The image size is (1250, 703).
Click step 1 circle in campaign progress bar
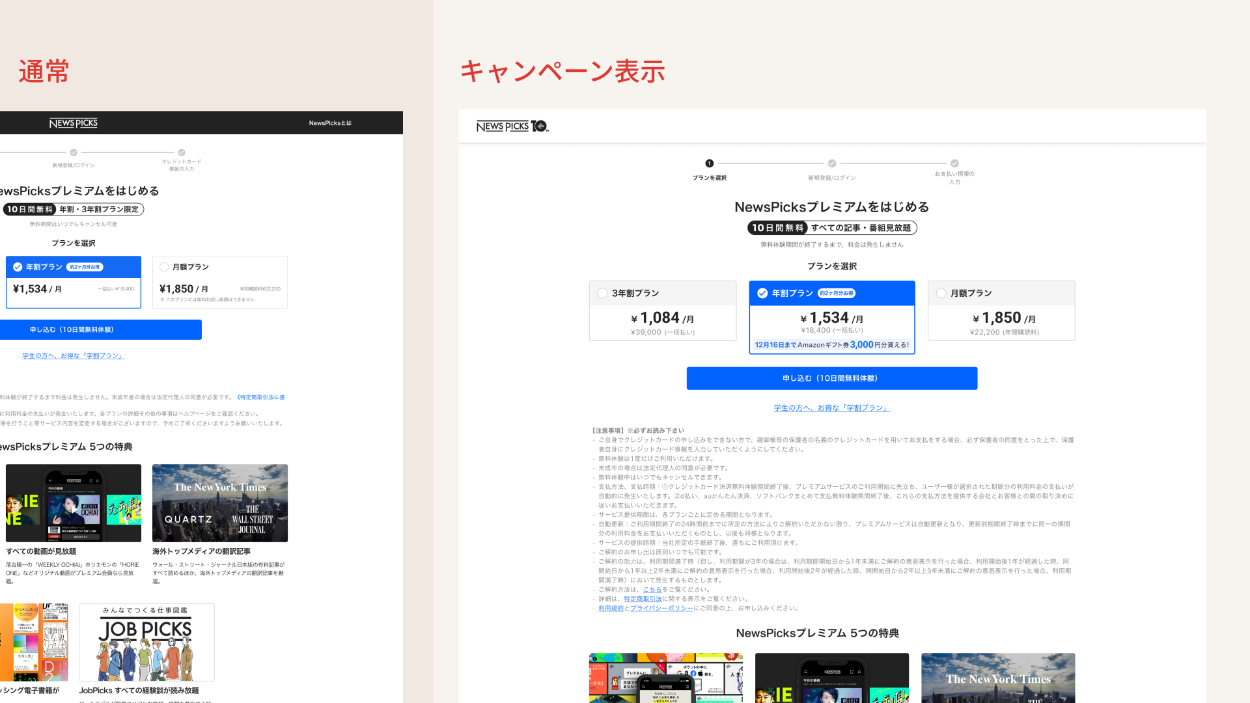[709, 163]
